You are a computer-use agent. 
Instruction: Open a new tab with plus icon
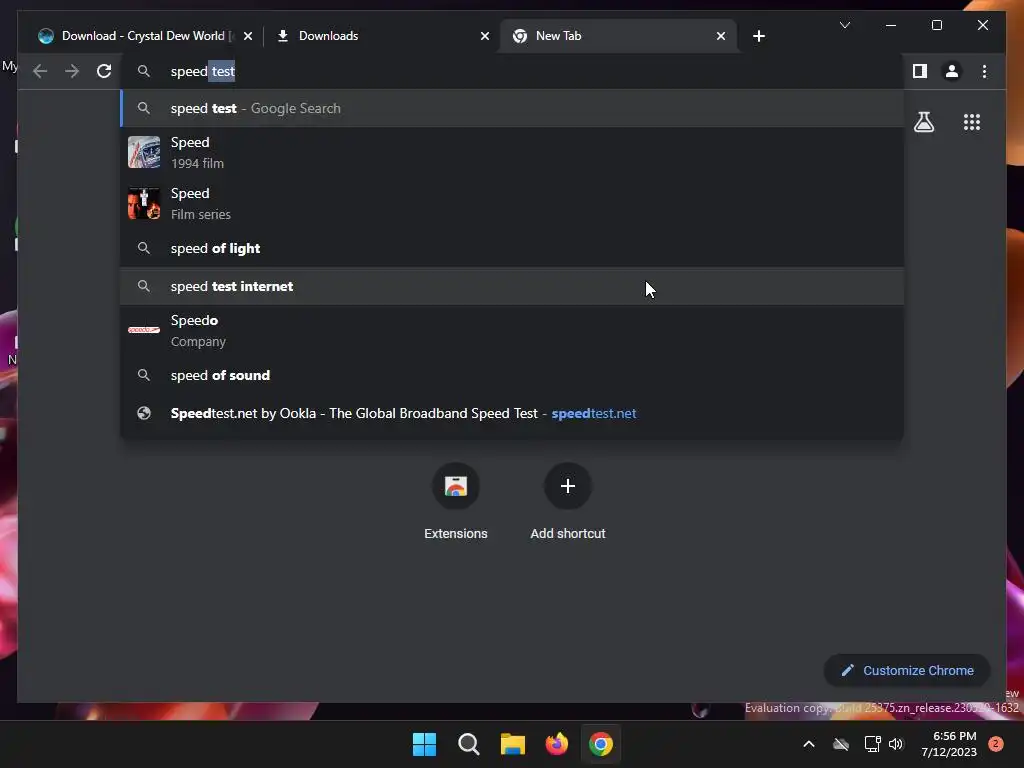[x=758, y=36]
